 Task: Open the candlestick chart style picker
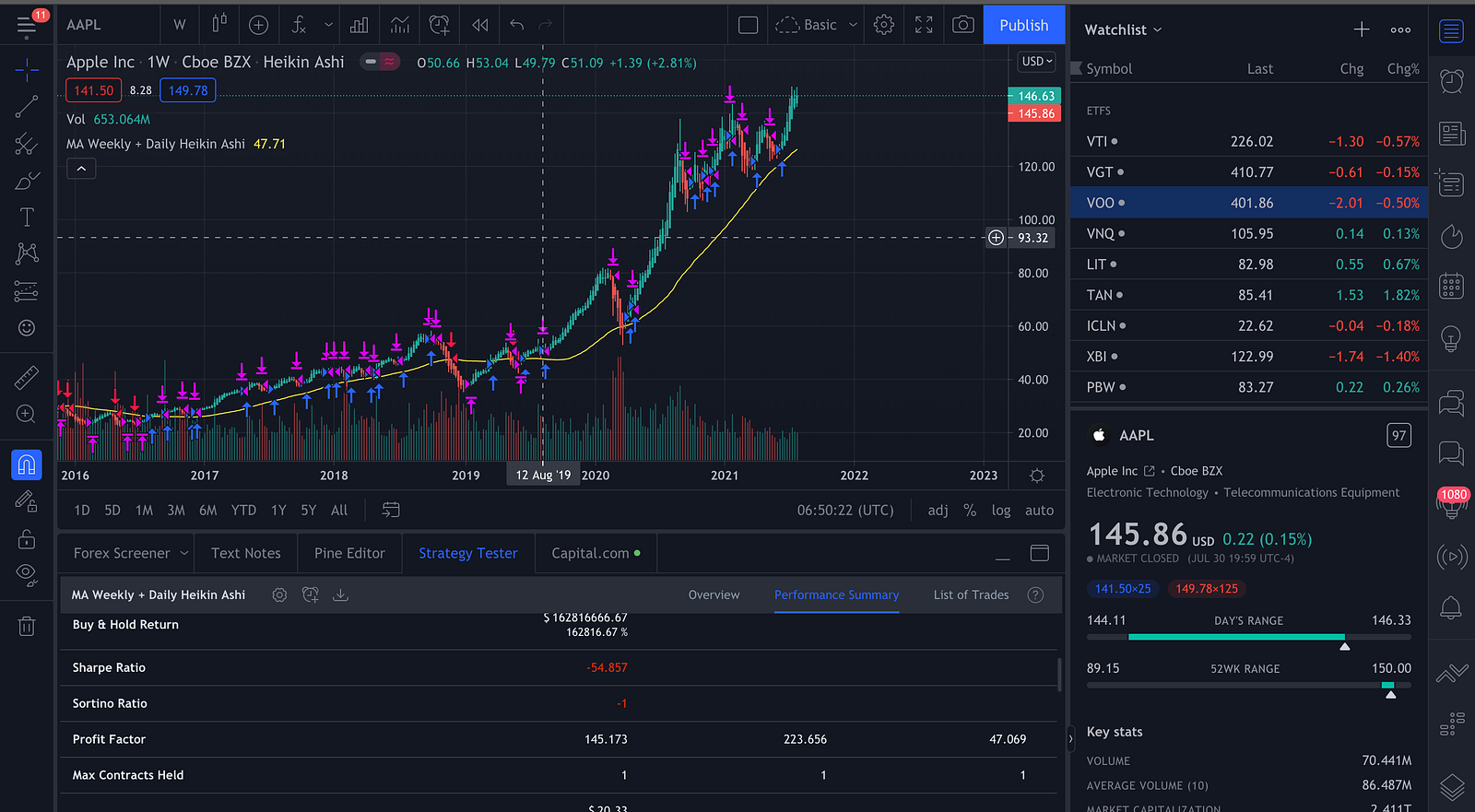tap(219, 25)
